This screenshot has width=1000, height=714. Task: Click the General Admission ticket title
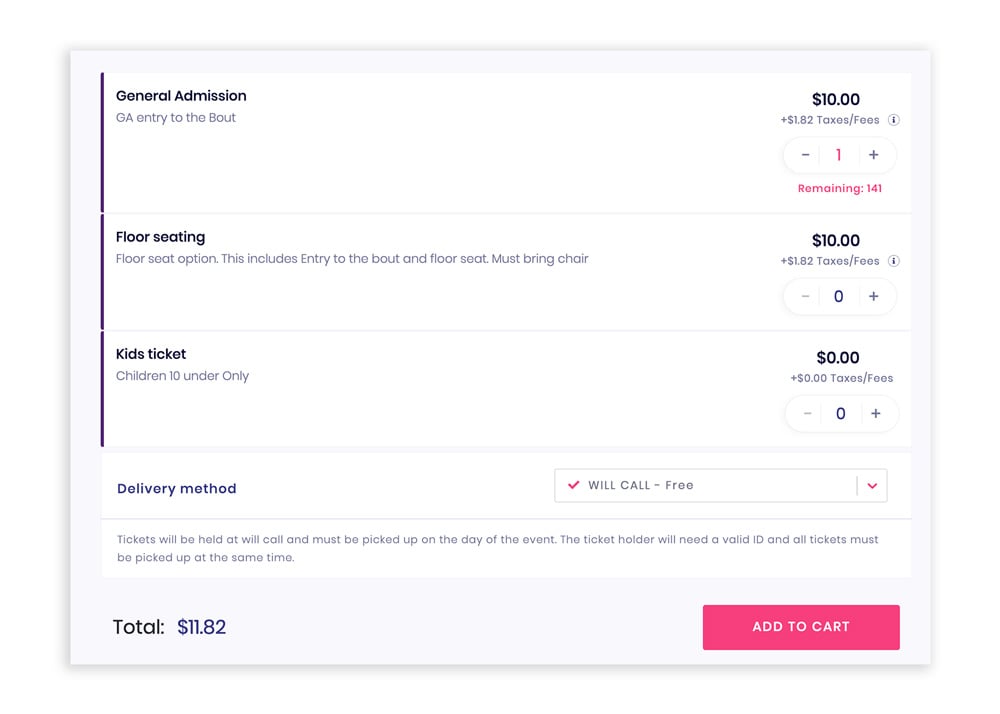tap(181, 96)
